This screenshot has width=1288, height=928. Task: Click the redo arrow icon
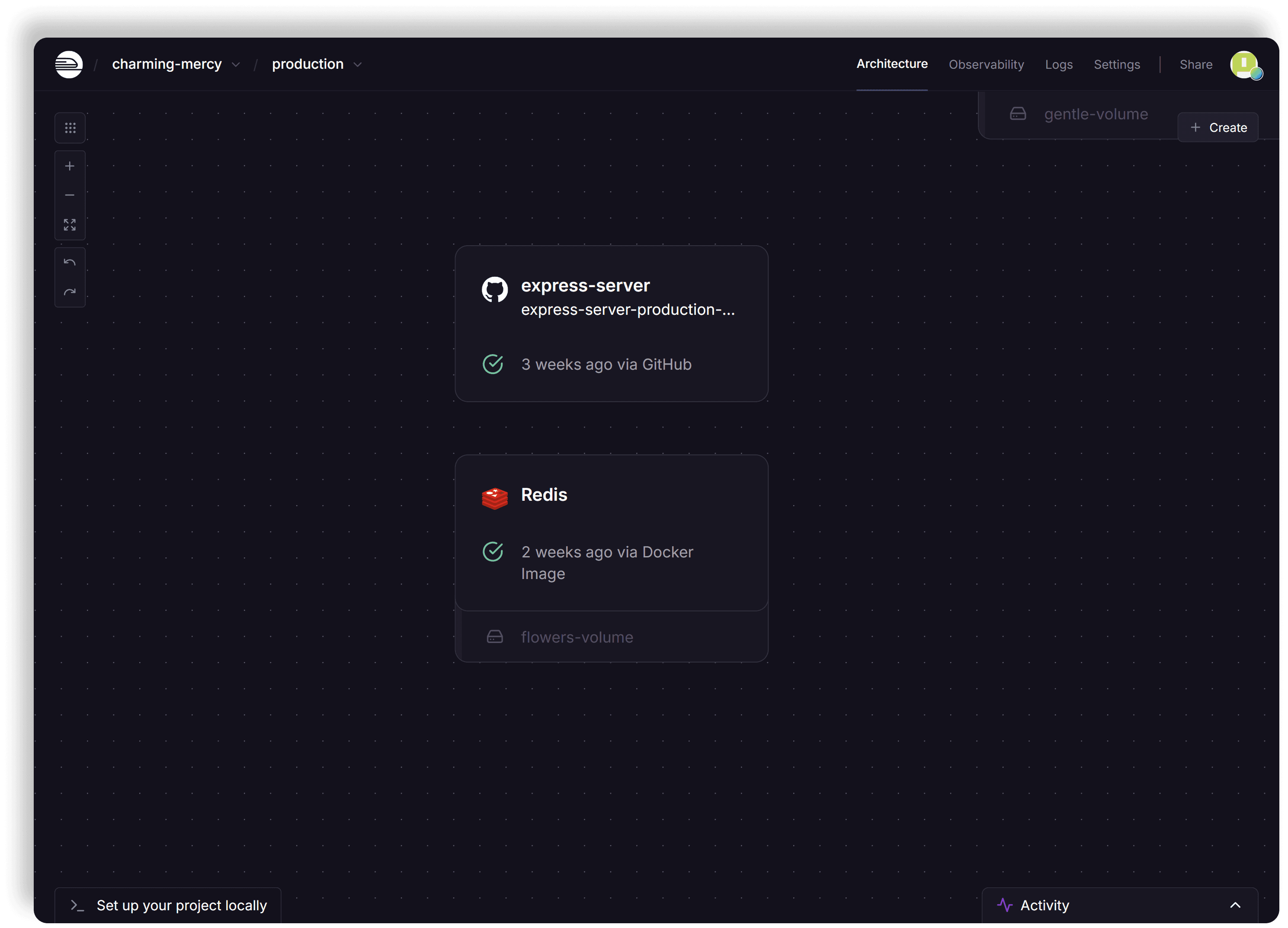pyautogui.click(x=70, y=292)
